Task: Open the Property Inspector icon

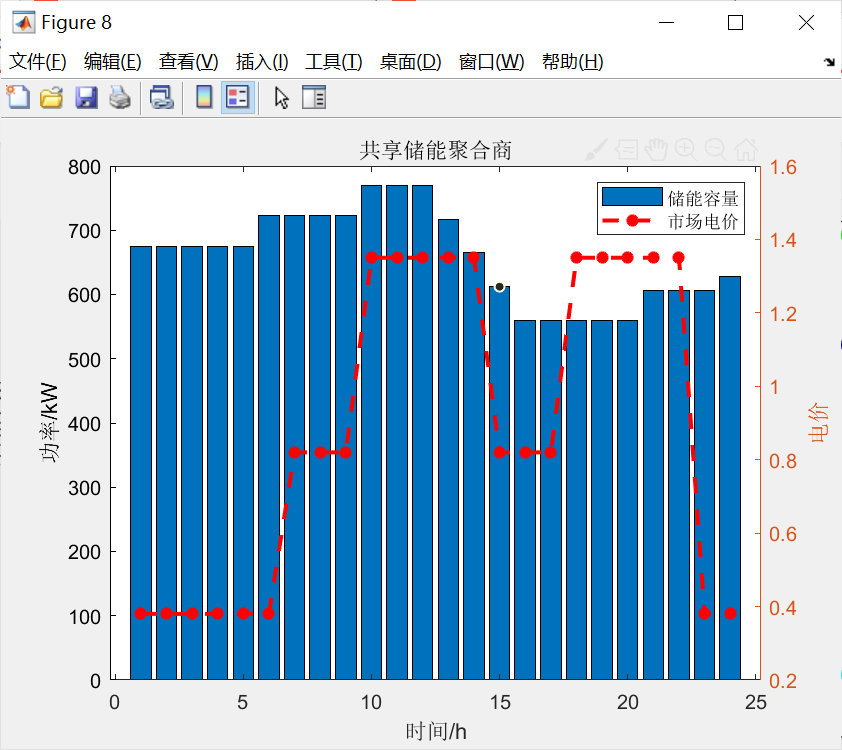Action: point(314,98)
